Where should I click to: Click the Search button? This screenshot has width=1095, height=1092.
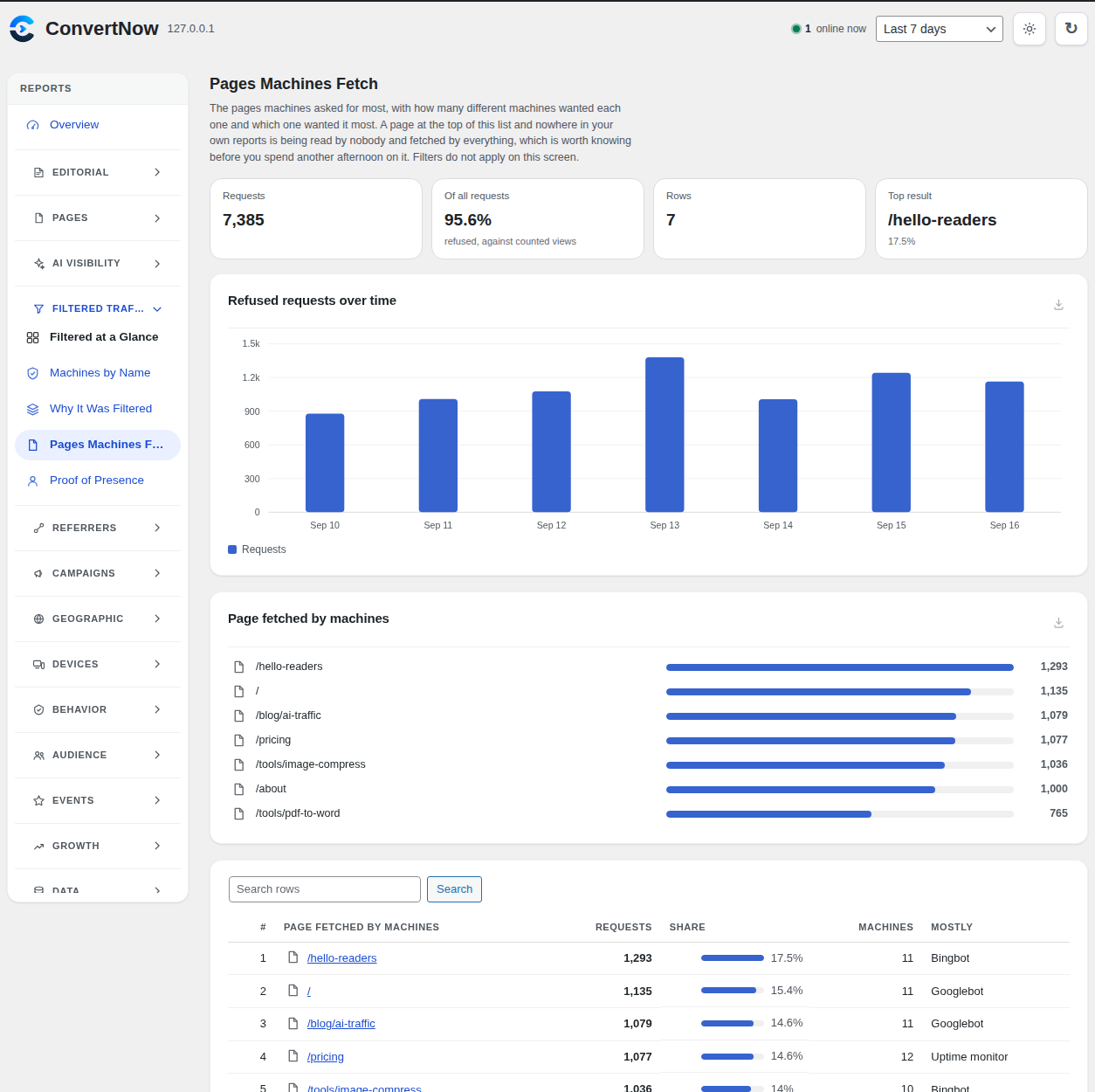tap(454, 889)
